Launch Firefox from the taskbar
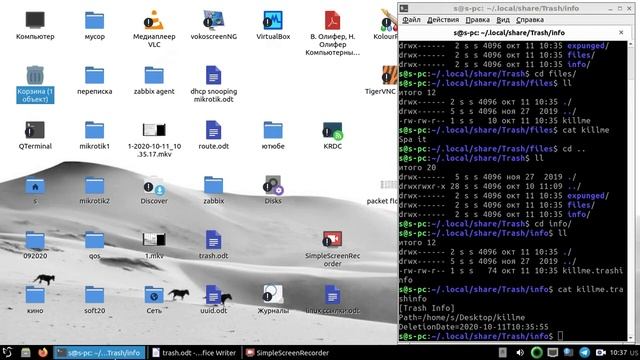Image resolution: width=640 pixels, height=360 pixels. coord(42,352)
